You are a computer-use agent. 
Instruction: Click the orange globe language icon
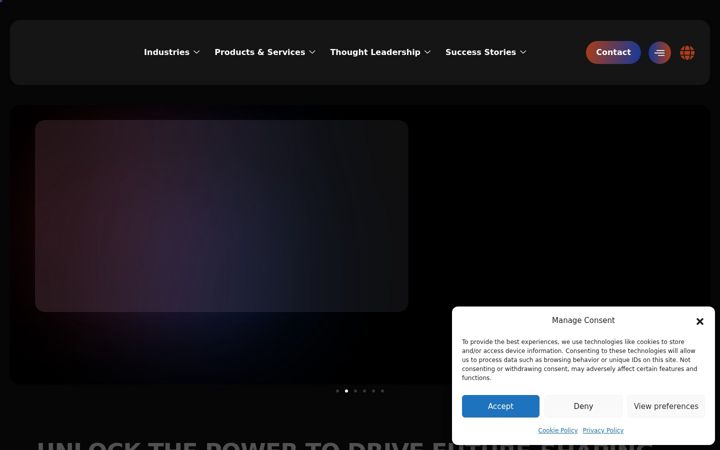(x=687, y=52)
